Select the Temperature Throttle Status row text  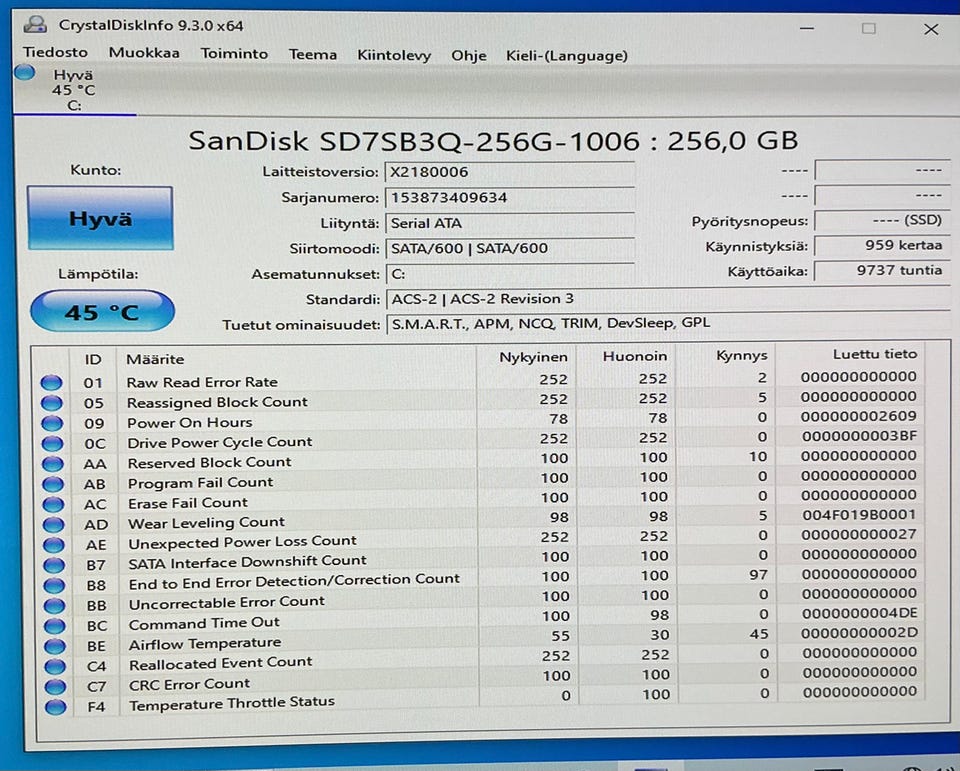pos(232,703)
